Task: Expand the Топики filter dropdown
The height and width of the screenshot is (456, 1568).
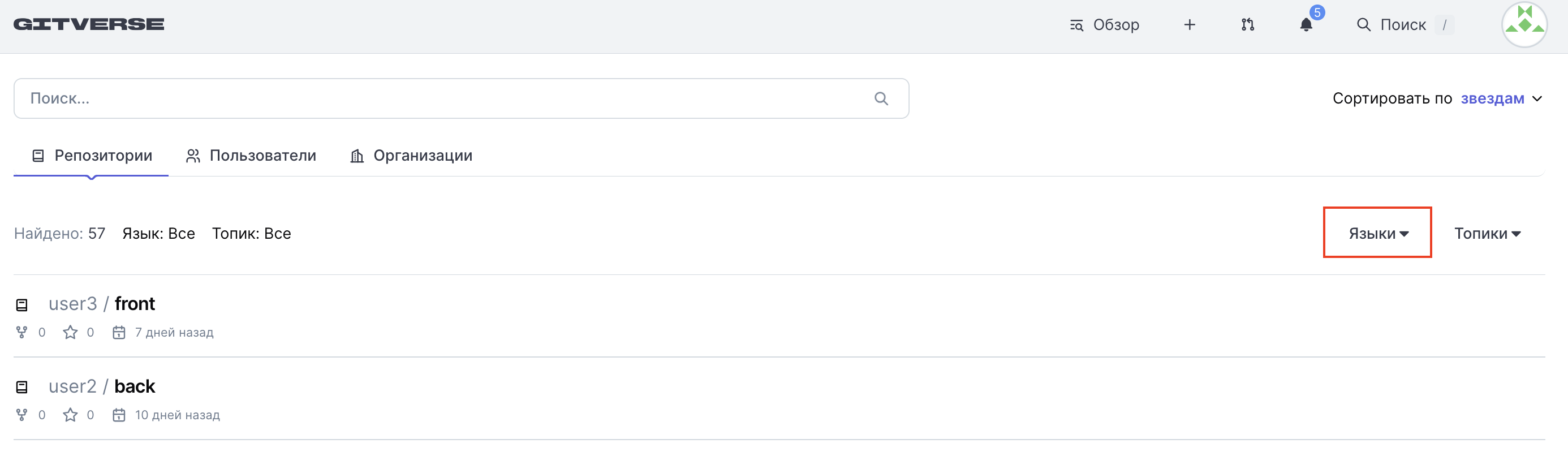Action: click(1487, 233)
